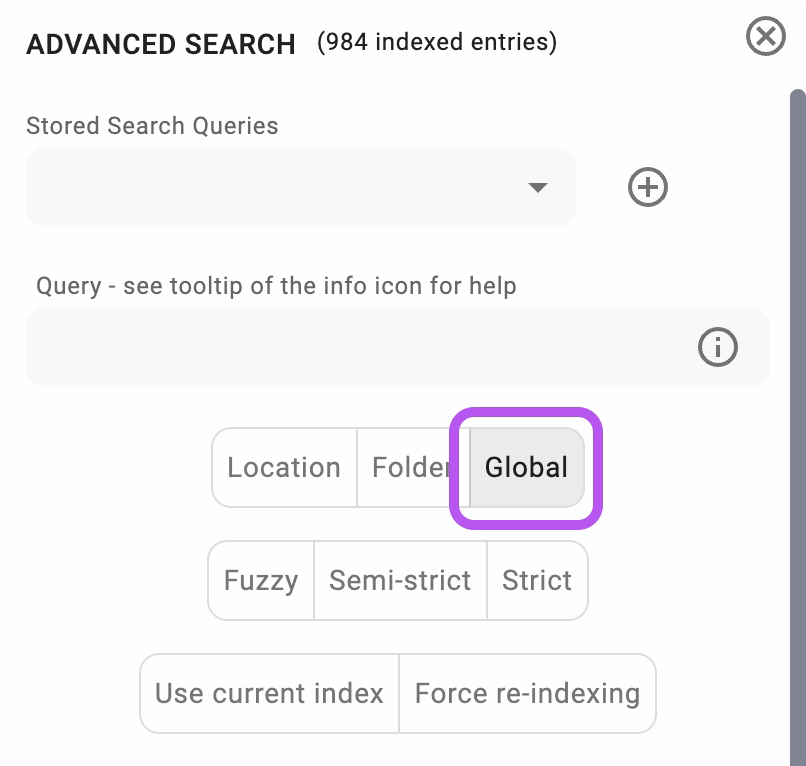
Task: Click the circled info icon beside query field
Action: pyautogui.click(x=717, y=347)
